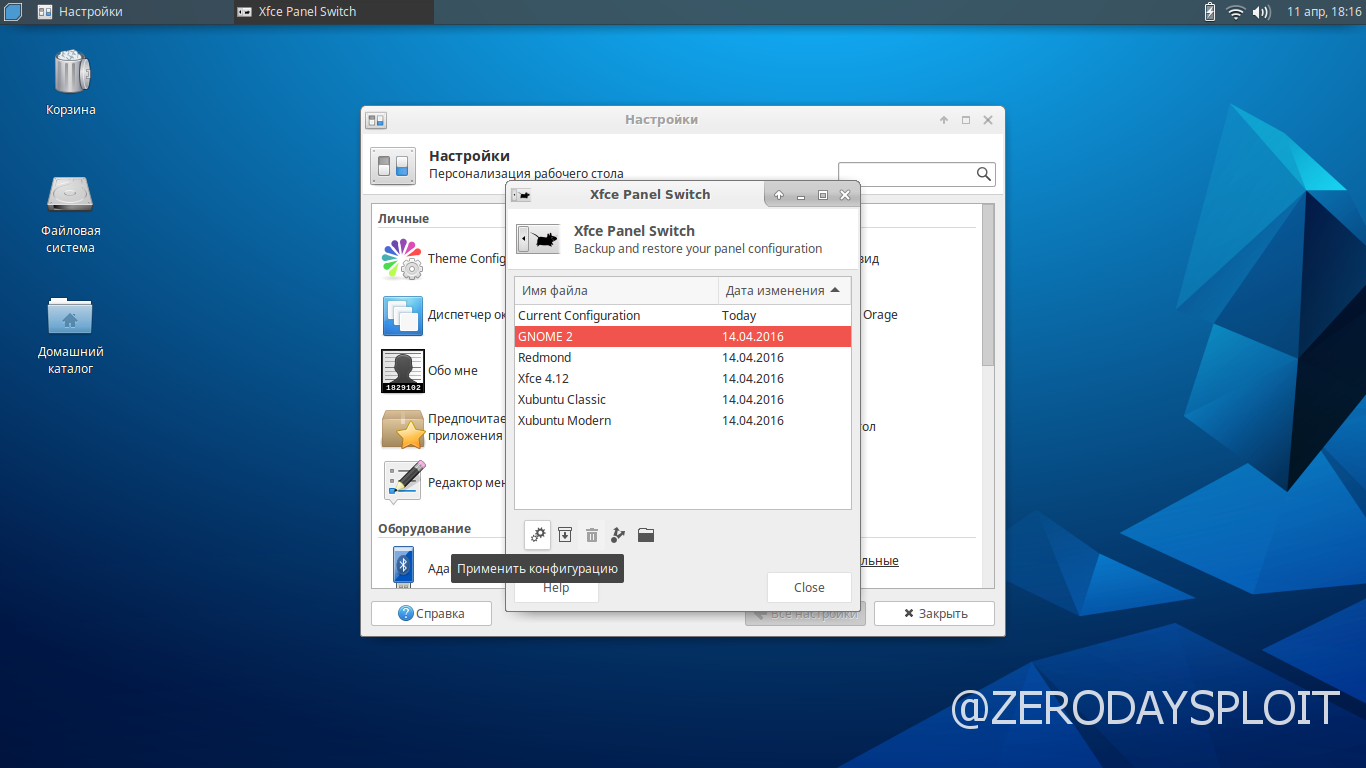Screen dimensions: 1366x768
Task: Select the Xubuntu Classic configuration row
Action: tap(682, 400)
